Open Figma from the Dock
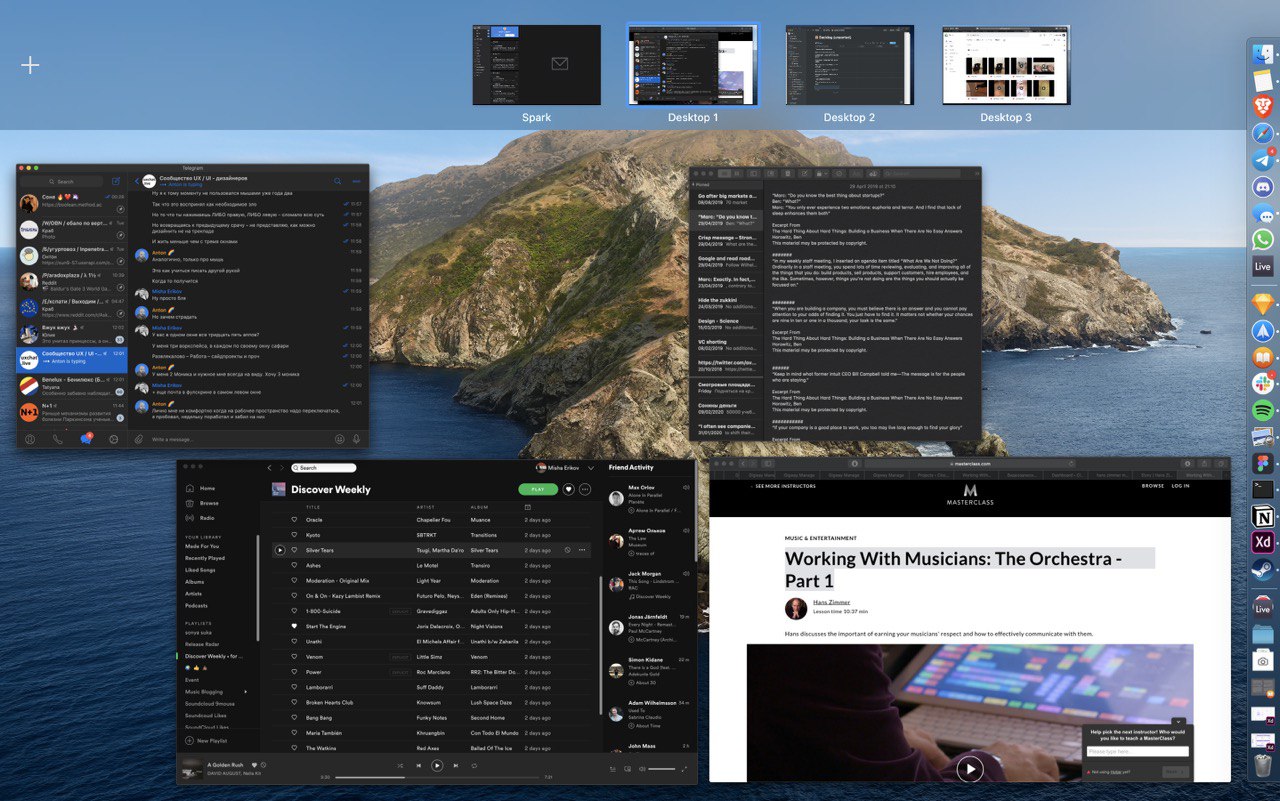 pyautogui.click(x=1263, y=463)
